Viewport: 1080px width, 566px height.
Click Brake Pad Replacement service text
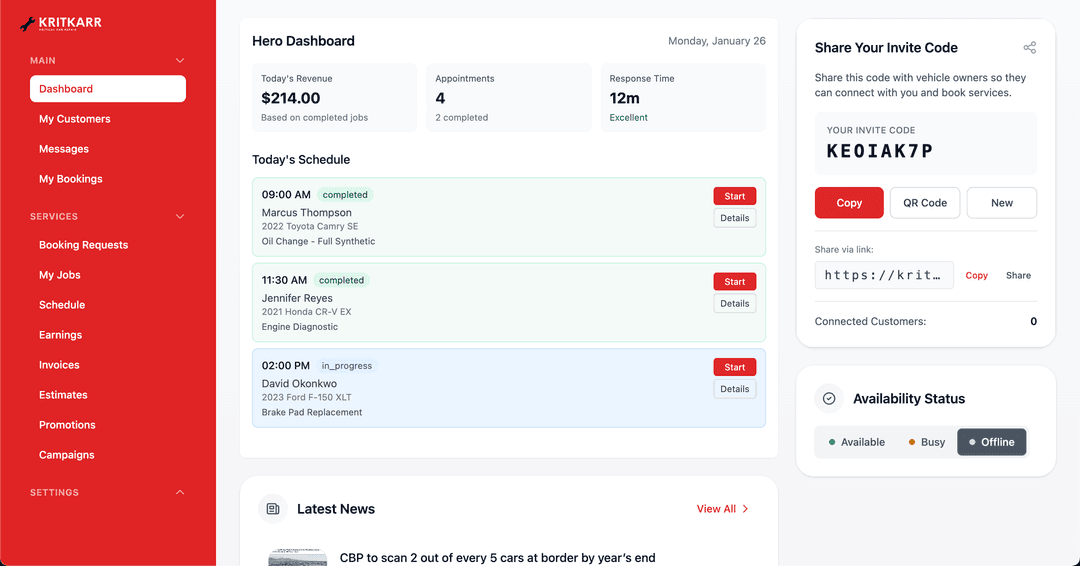click(x=311, y=412)
